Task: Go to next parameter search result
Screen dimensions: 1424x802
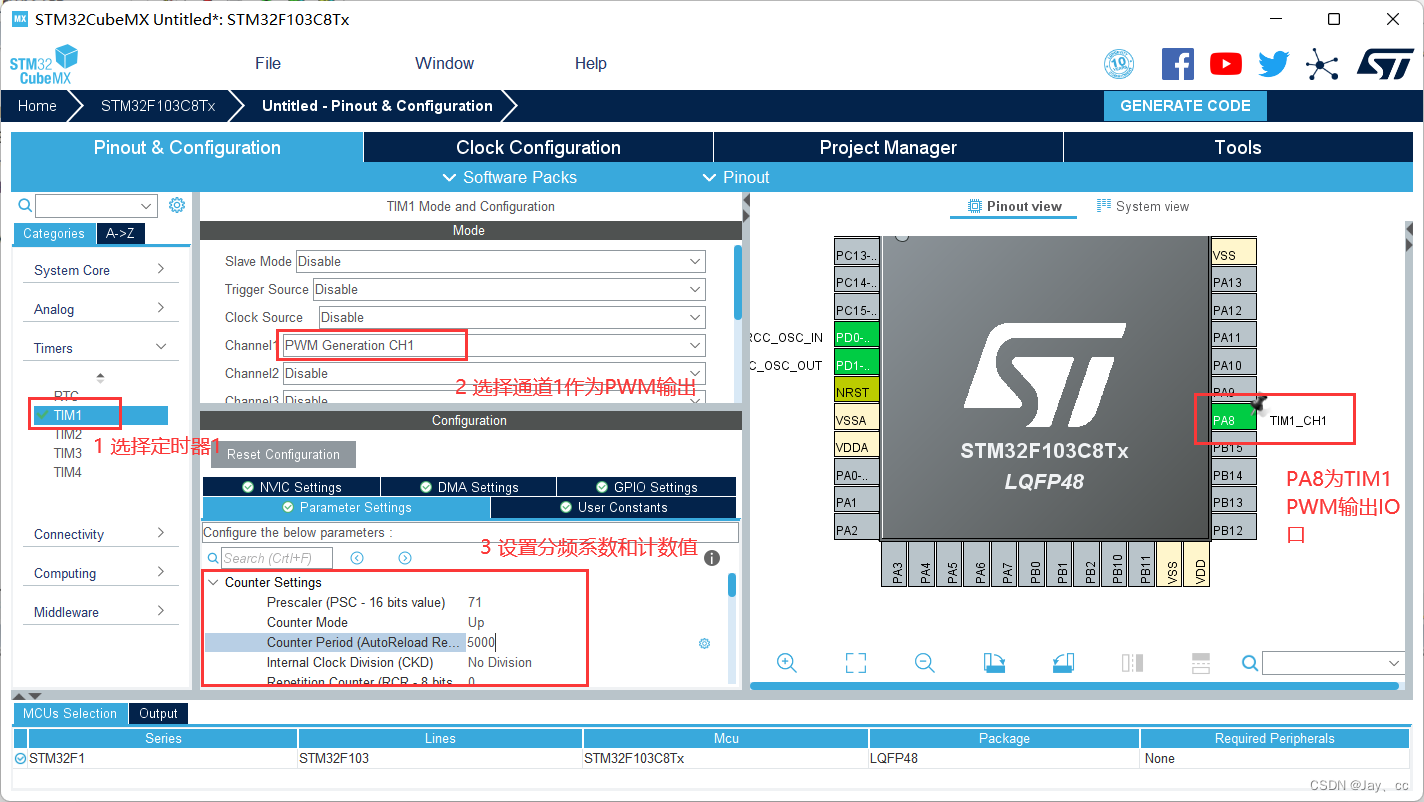Action: tap(405, 558)
